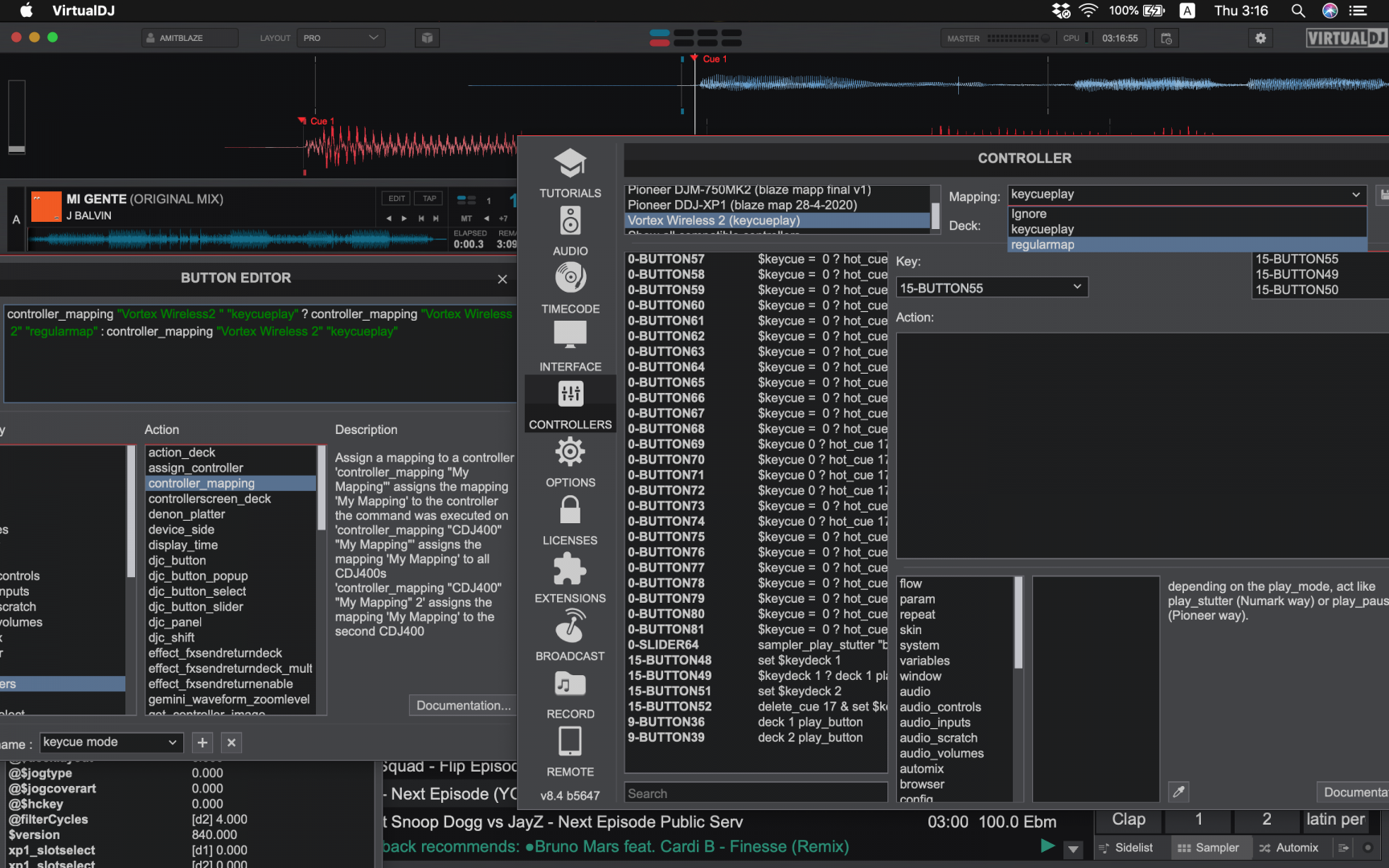Click the Wi-Fi status icon
Viewport: 1389px width, 868px height.
click(1088, 10)
